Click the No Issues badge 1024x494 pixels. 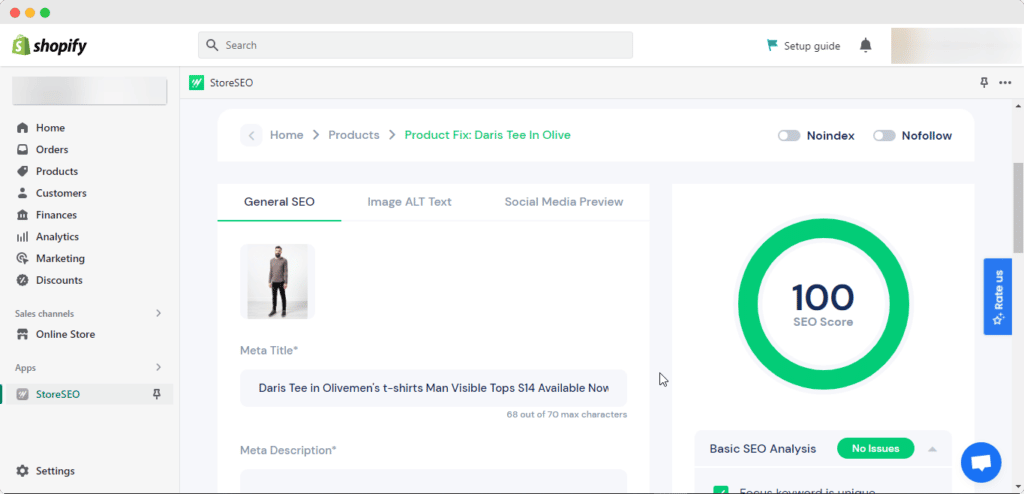[x=876, y=448]
